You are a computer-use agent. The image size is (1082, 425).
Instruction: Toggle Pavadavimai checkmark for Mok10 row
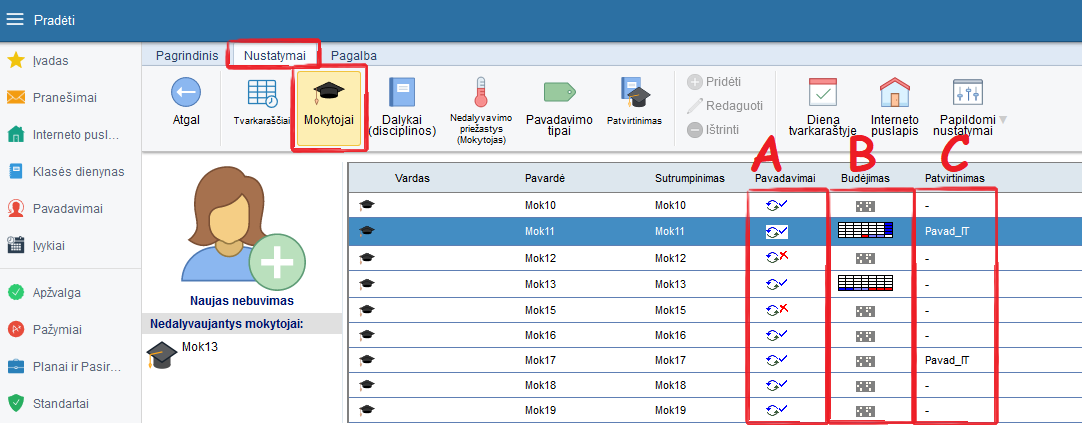pos(777,205)
